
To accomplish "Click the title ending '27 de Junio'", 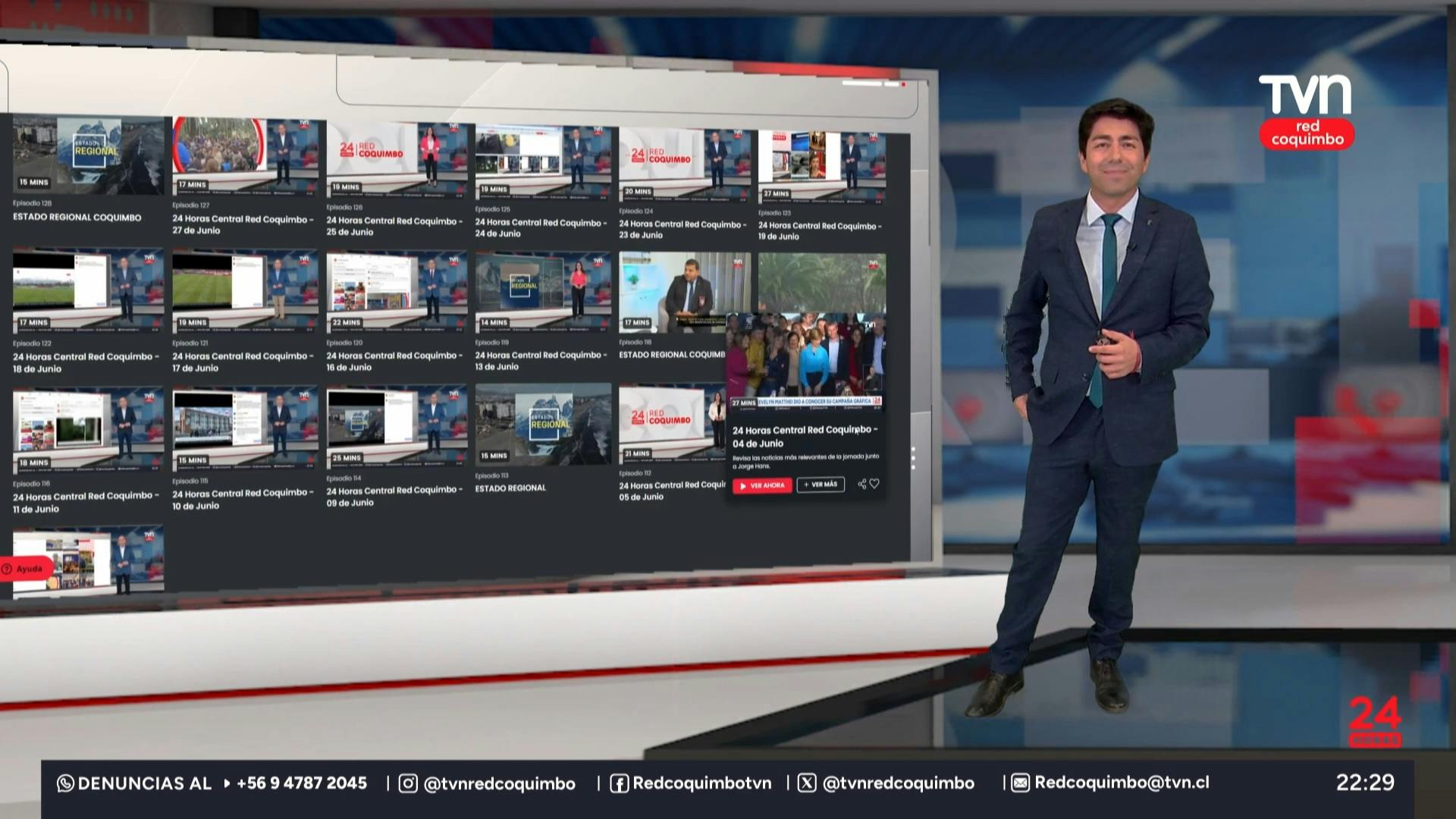I will 243,224.
